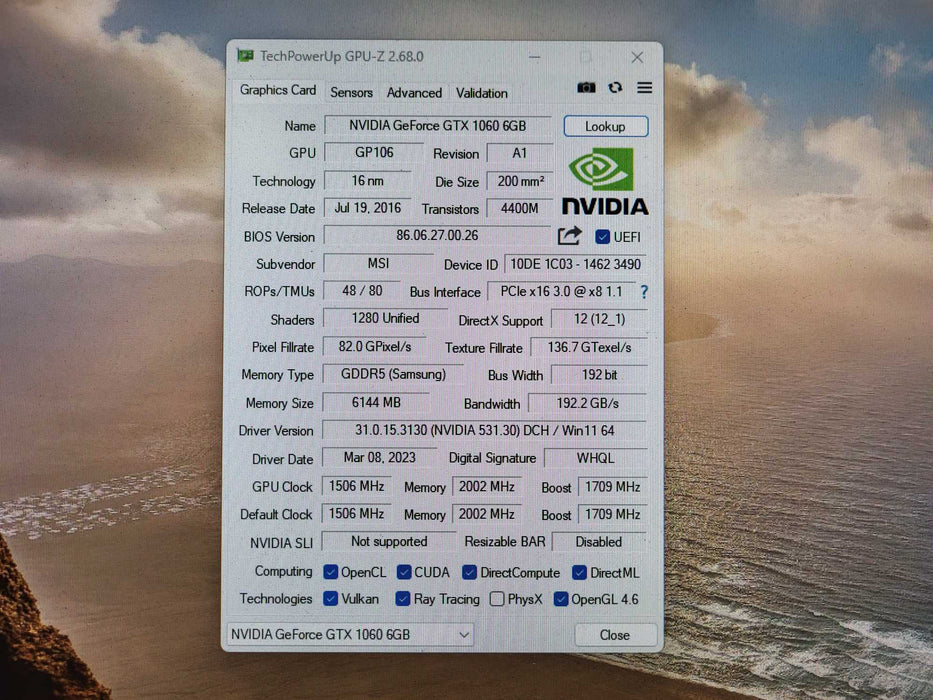Go to the Validation tab
The image size is (933, 700).
[481, 93]
